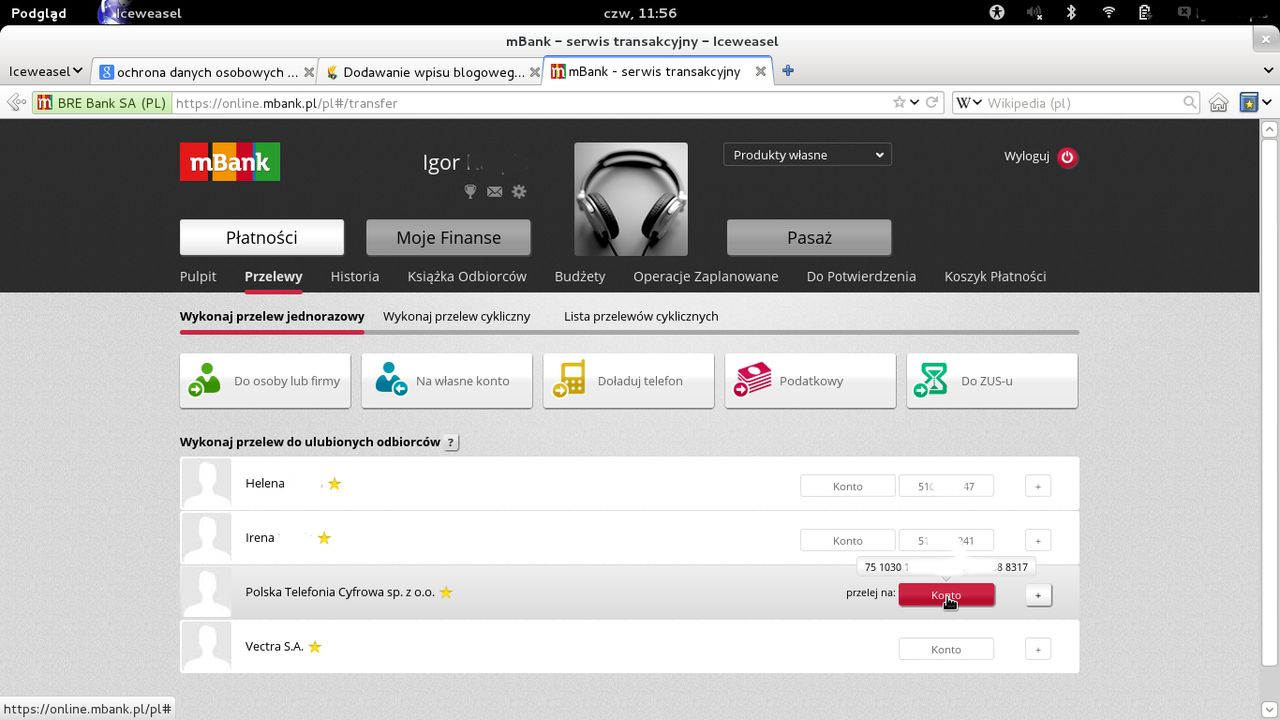Open the Historia menu item
This screenshot has width=1280, height=720.
click(x=355, y=276)
